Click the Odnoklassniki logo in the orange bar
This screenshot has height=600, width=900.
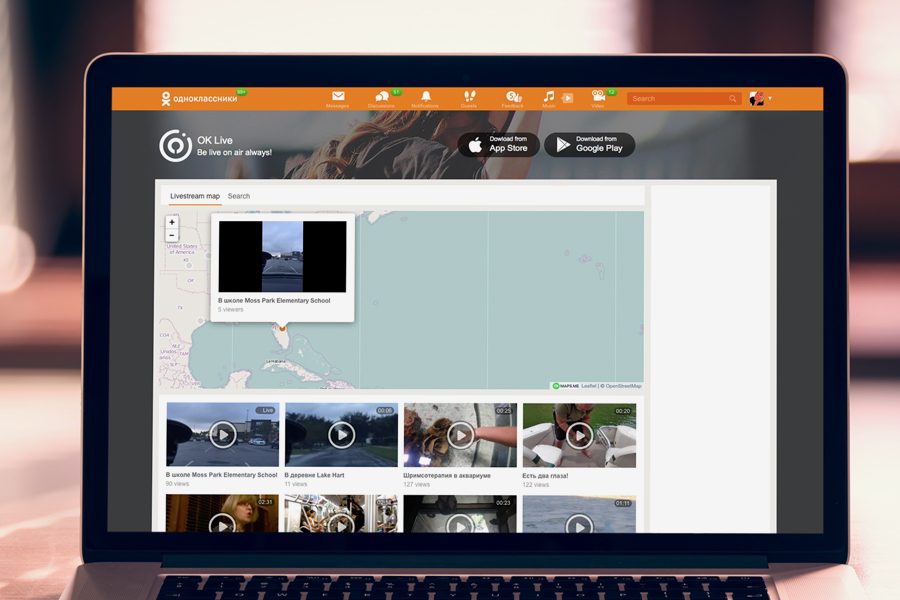pyautogui.click(x=199, y=99)
